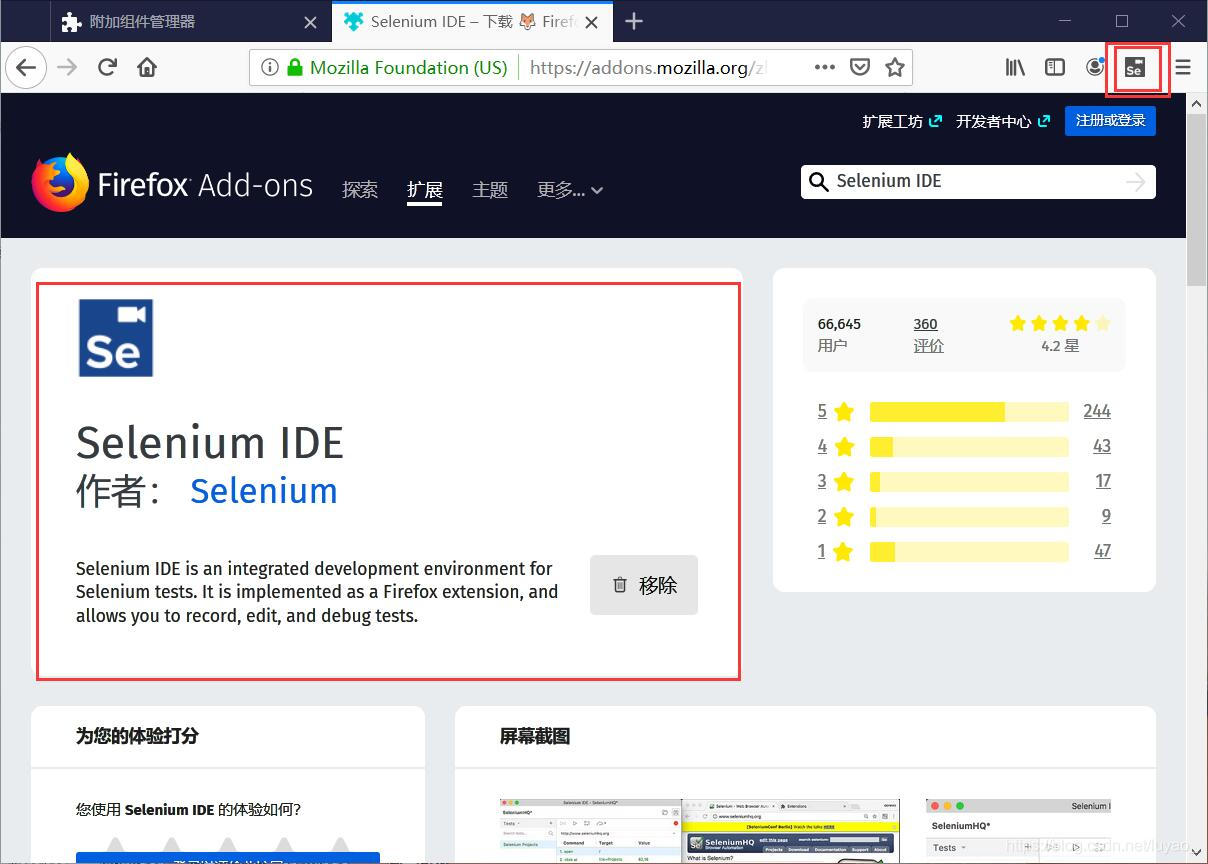1208x864 pixels.
Task: Open 开发者中心 external link
Action: [1003, 121]
